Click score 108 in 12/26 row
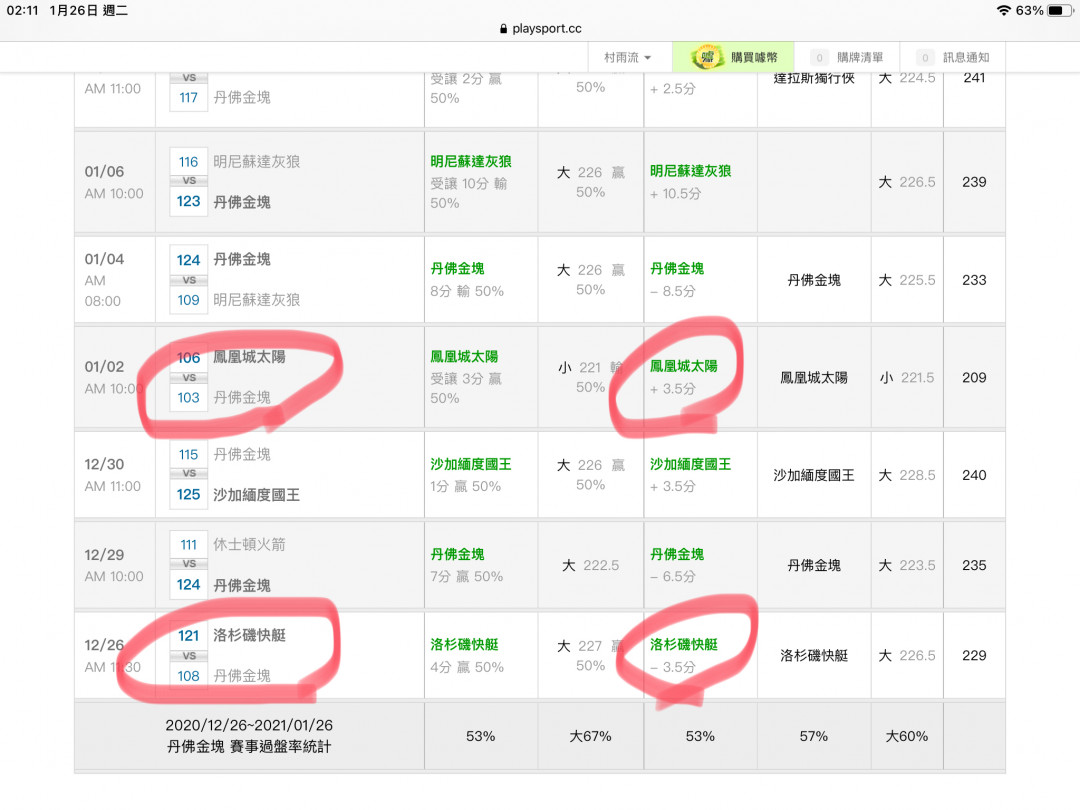1080x810 pixels. click(189, 676)
